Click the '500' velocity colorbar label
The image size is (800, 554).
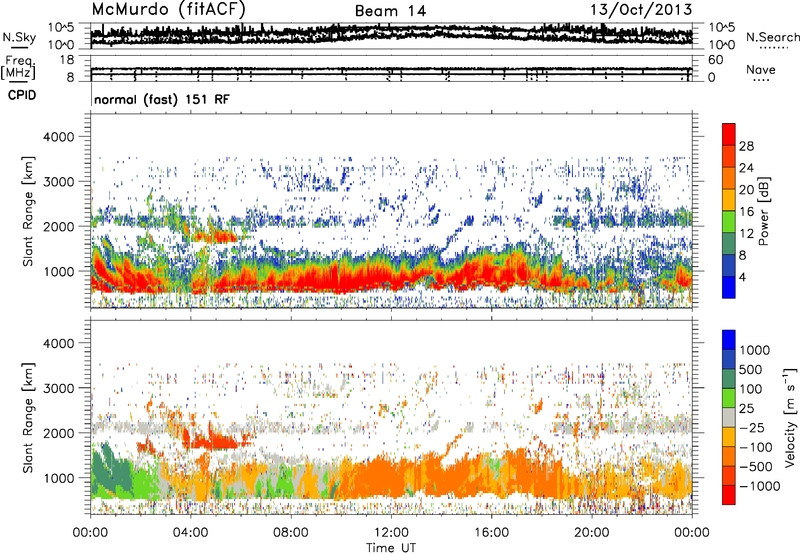tap(750, 370)
